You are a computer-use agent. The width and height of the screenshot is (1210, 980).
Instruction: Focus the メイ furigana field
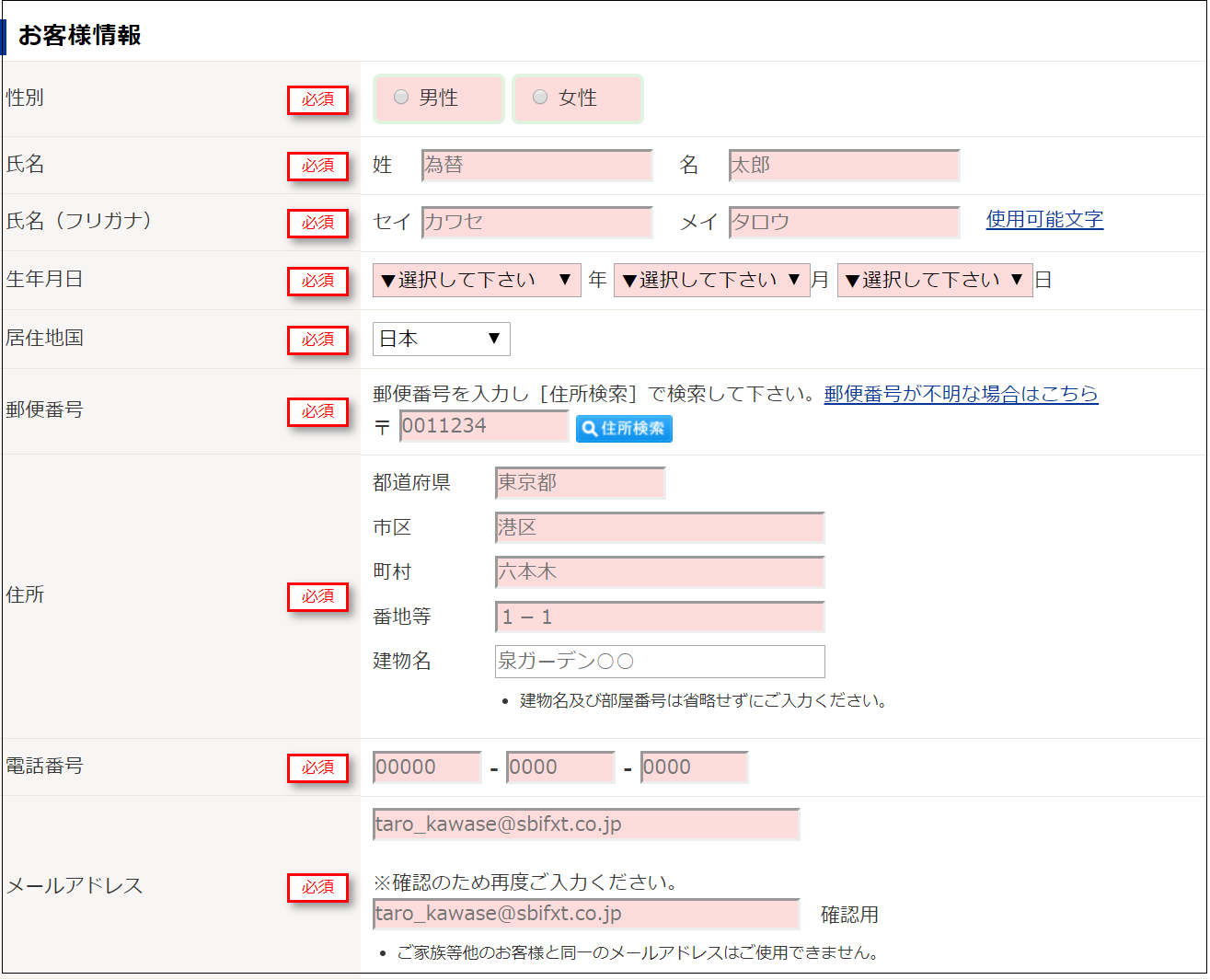point(845,223)
